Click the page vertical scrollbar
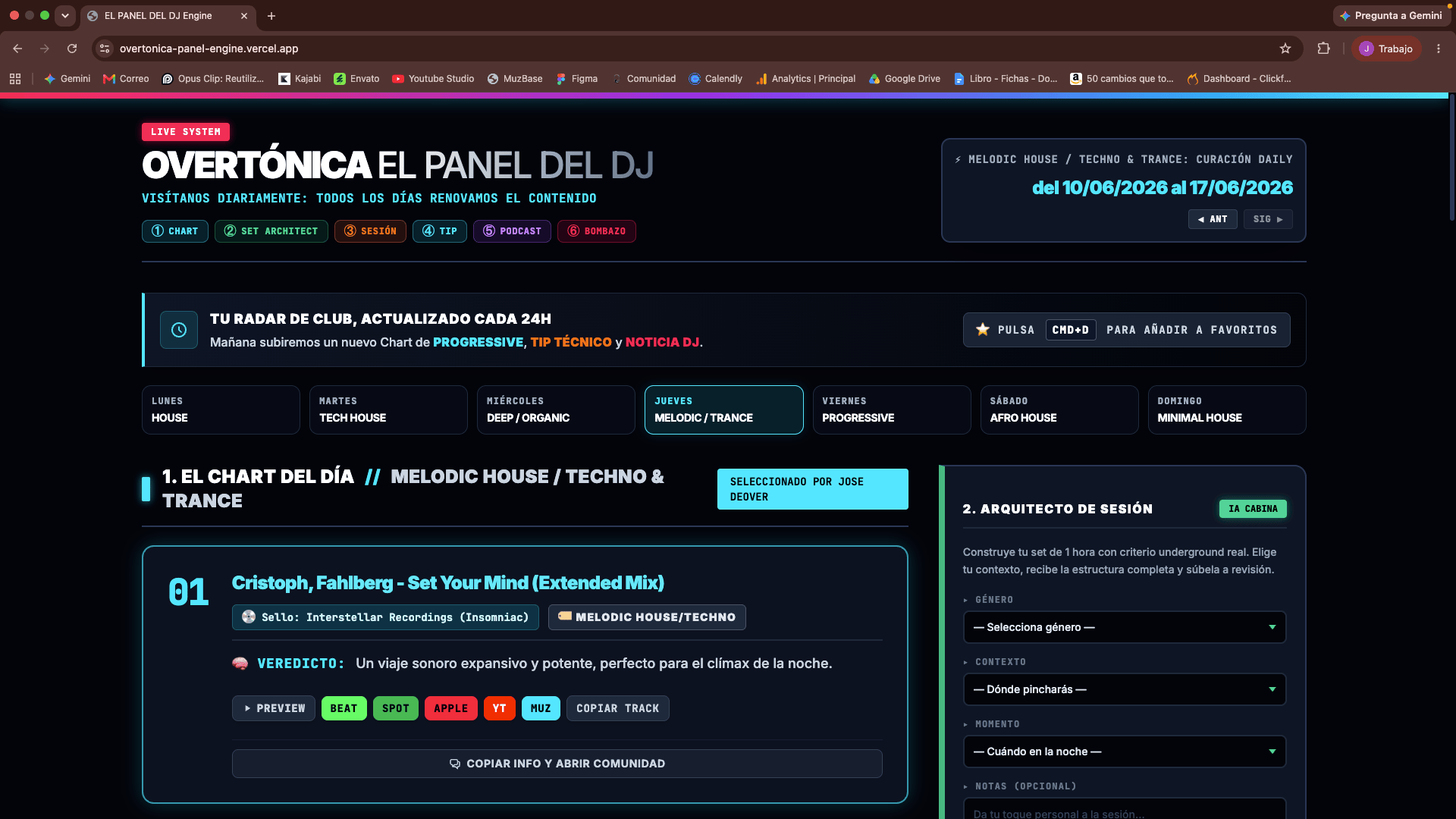Screen dimensions: 1456x819 click(1451, 157)
